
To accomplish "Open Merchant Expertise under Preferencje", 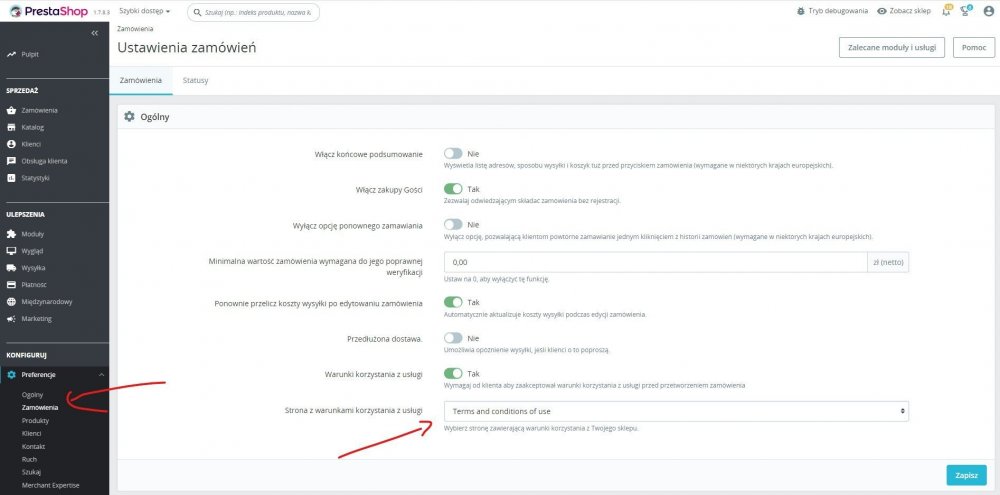I will (x=50, y=485).
